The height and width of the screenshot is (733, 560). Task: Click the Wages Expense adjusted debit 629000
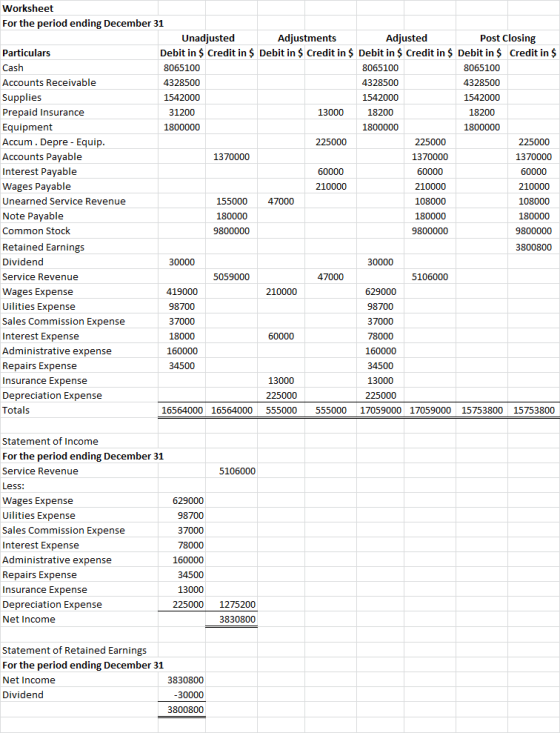381,292
